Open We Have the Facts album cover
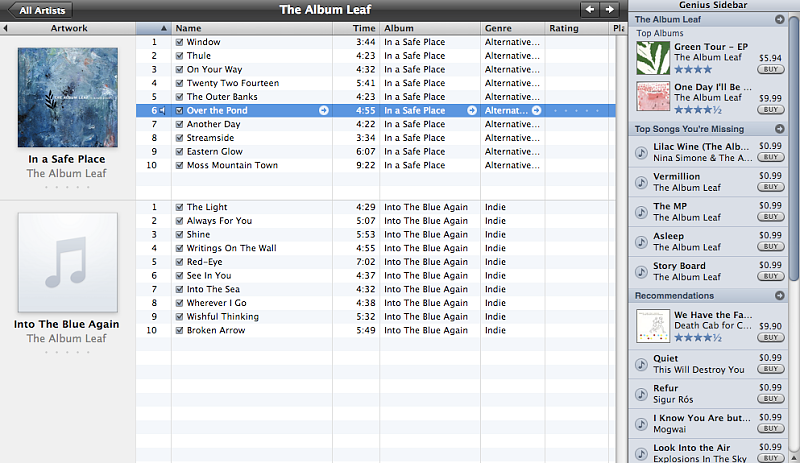 pyautogui.click(x=653, y=326)
